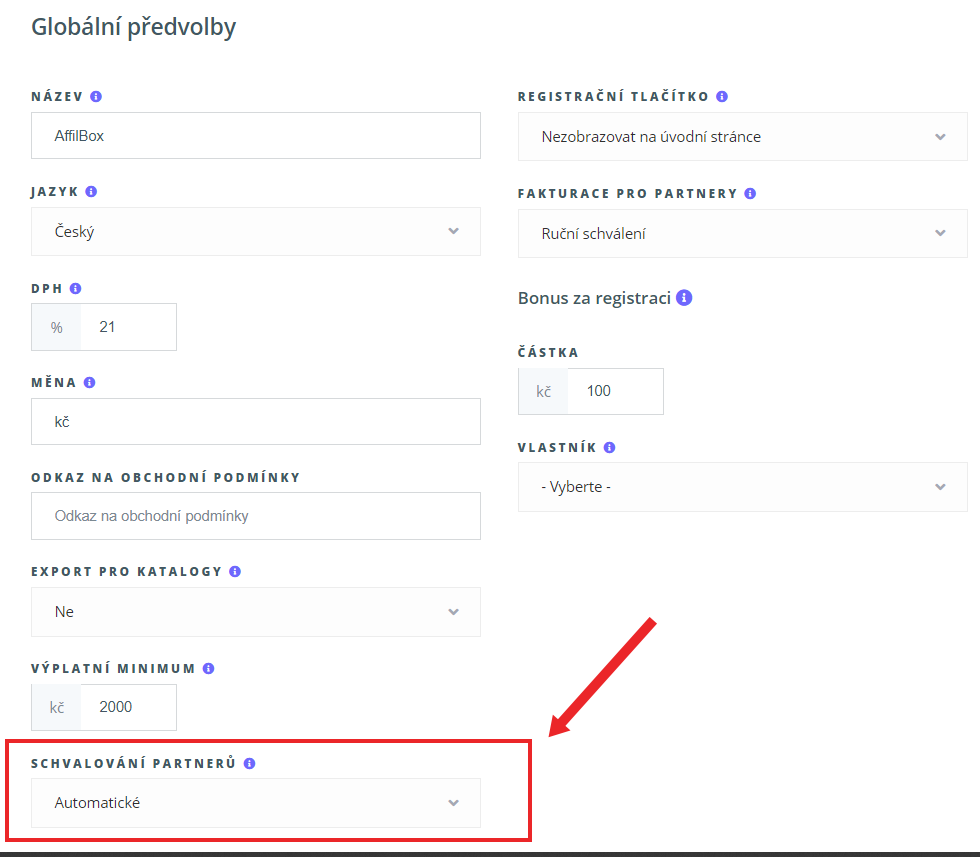Screen dimensions: 980x857
Task: Open info icon beside MĚNA label
Action: (89, 382)
